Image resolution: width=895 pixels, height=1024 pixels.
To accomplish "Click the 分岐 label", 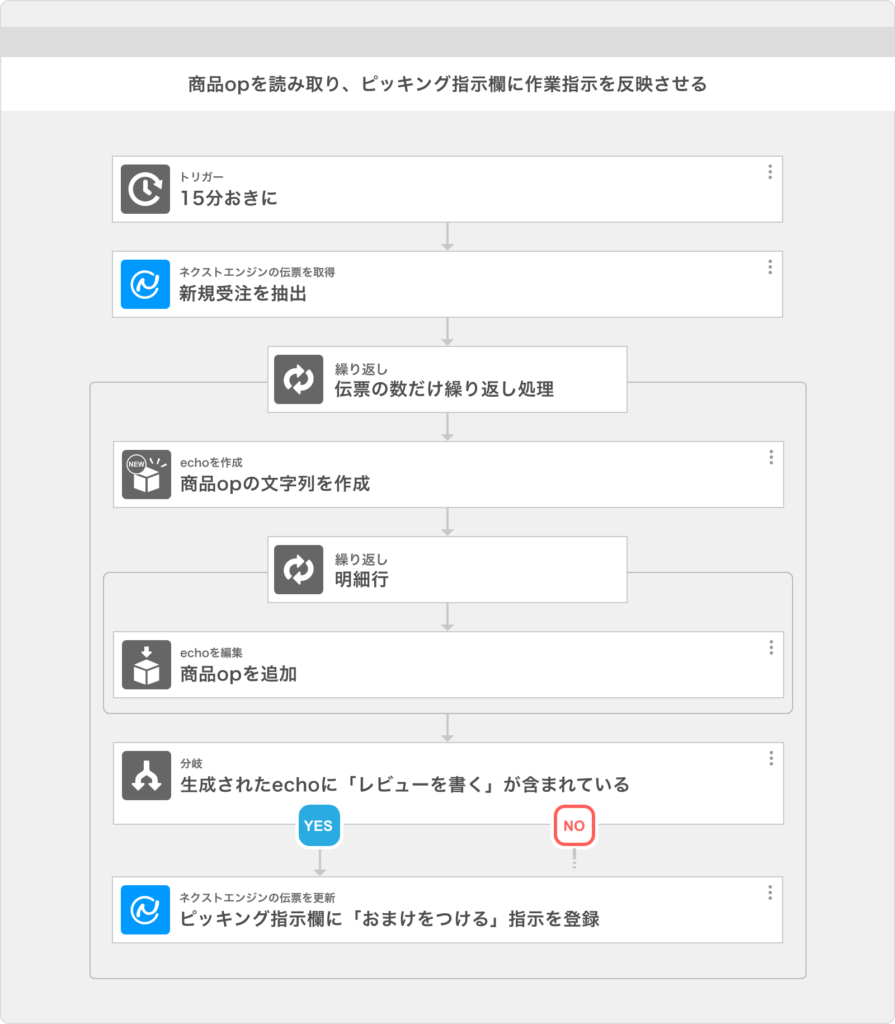I will (x=191, y=763).
